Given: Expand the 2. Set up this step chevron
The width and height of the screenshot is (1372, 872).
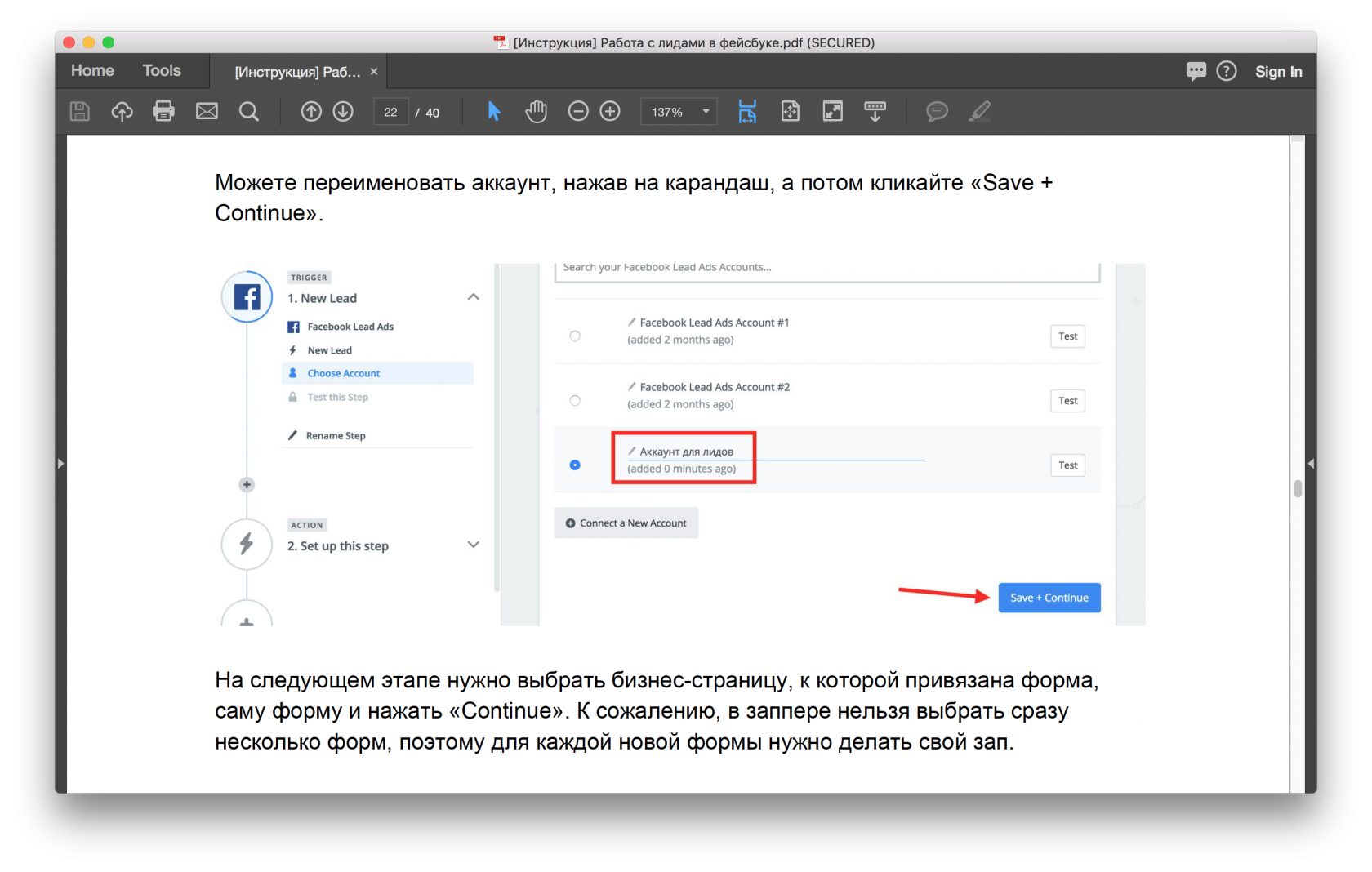Looking at the screenshot, I should coord(473,545).
